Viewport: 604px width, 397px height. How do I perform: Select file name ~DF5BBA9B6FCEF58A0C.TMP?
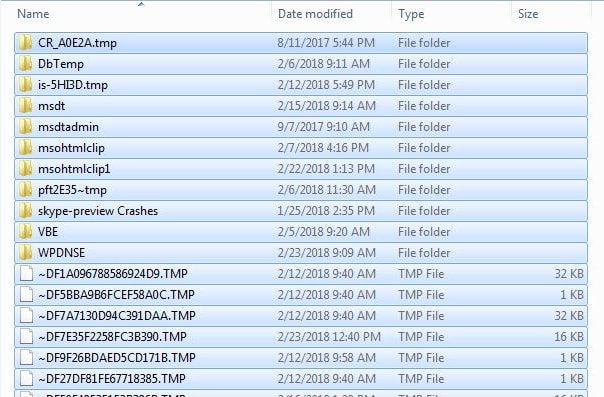pyautogui.click(x=116, y=295)
